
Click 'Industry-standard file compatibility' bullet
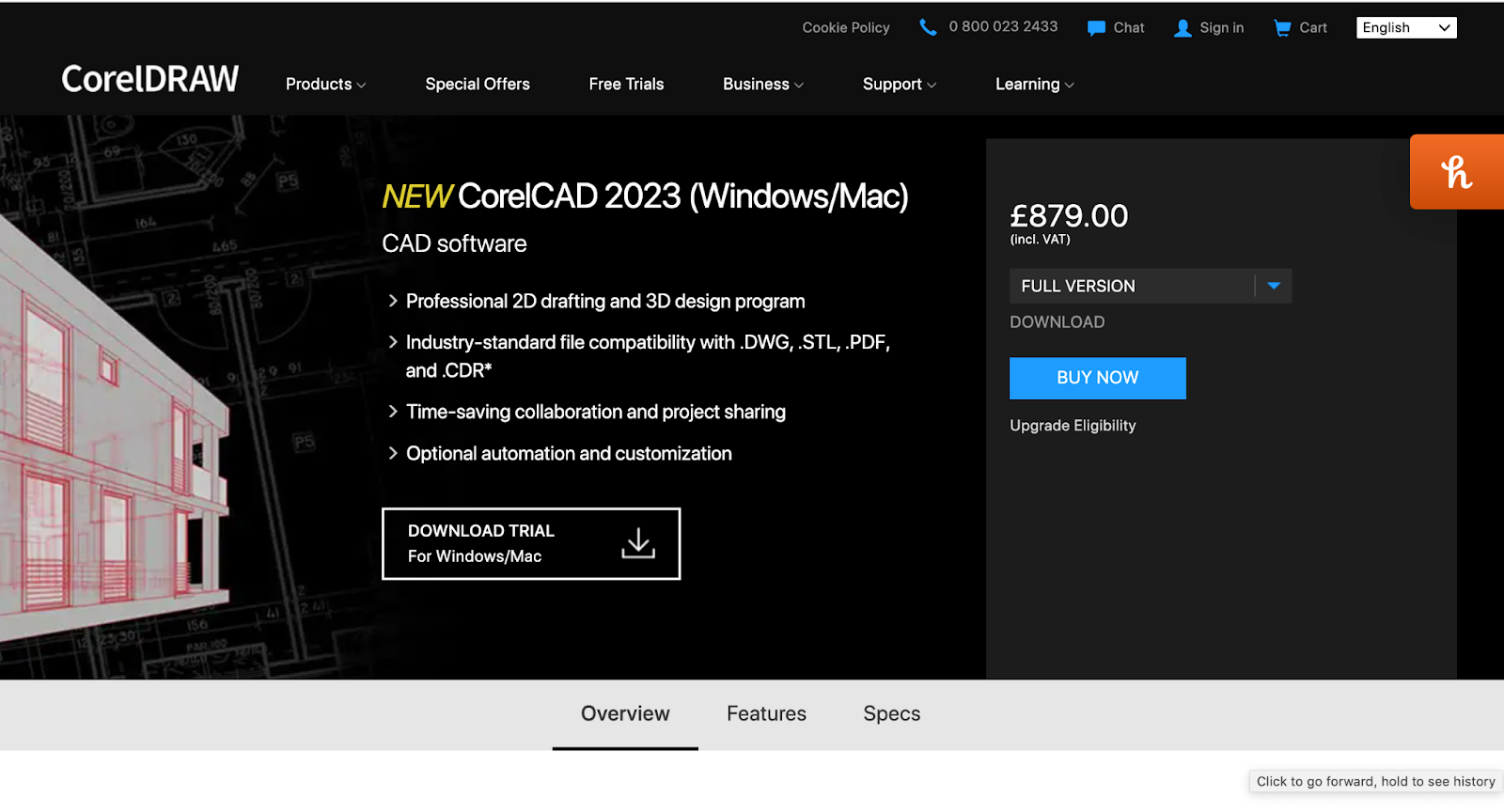648,356
